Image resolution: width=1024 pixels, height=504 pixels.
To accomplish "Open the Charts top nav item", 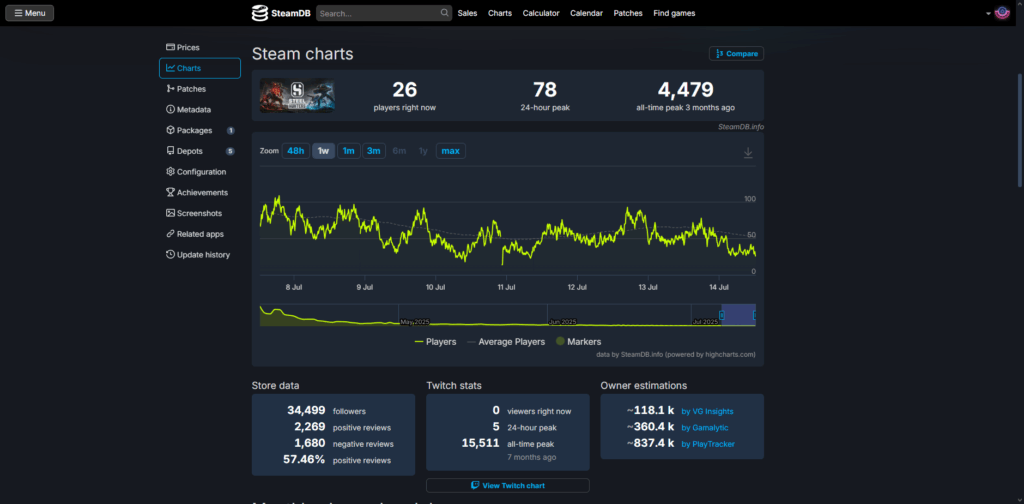I will point(500,13).
